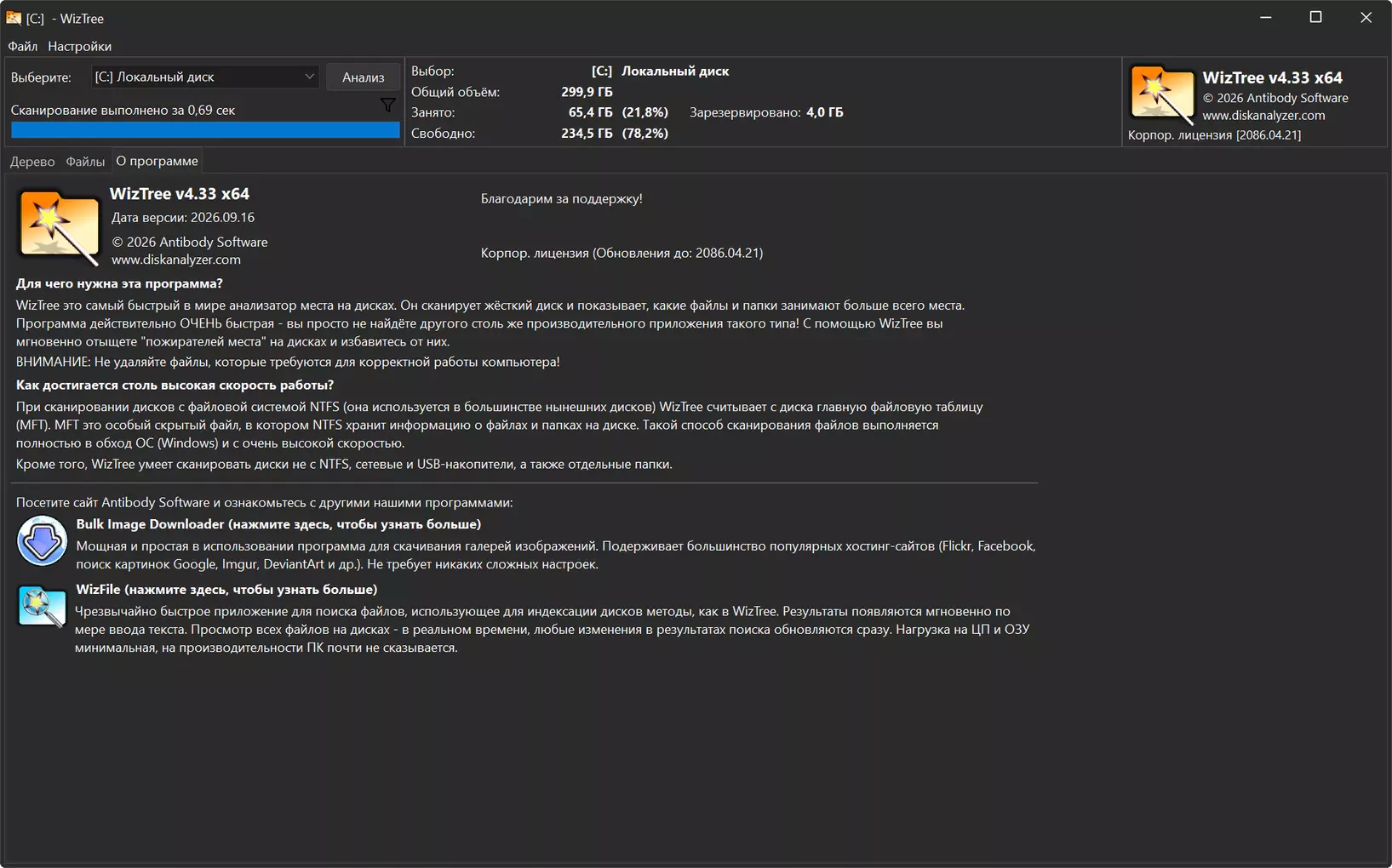Click the used space value 65,4 ГБ
The image size is (1392, 868).
point(590,112)
